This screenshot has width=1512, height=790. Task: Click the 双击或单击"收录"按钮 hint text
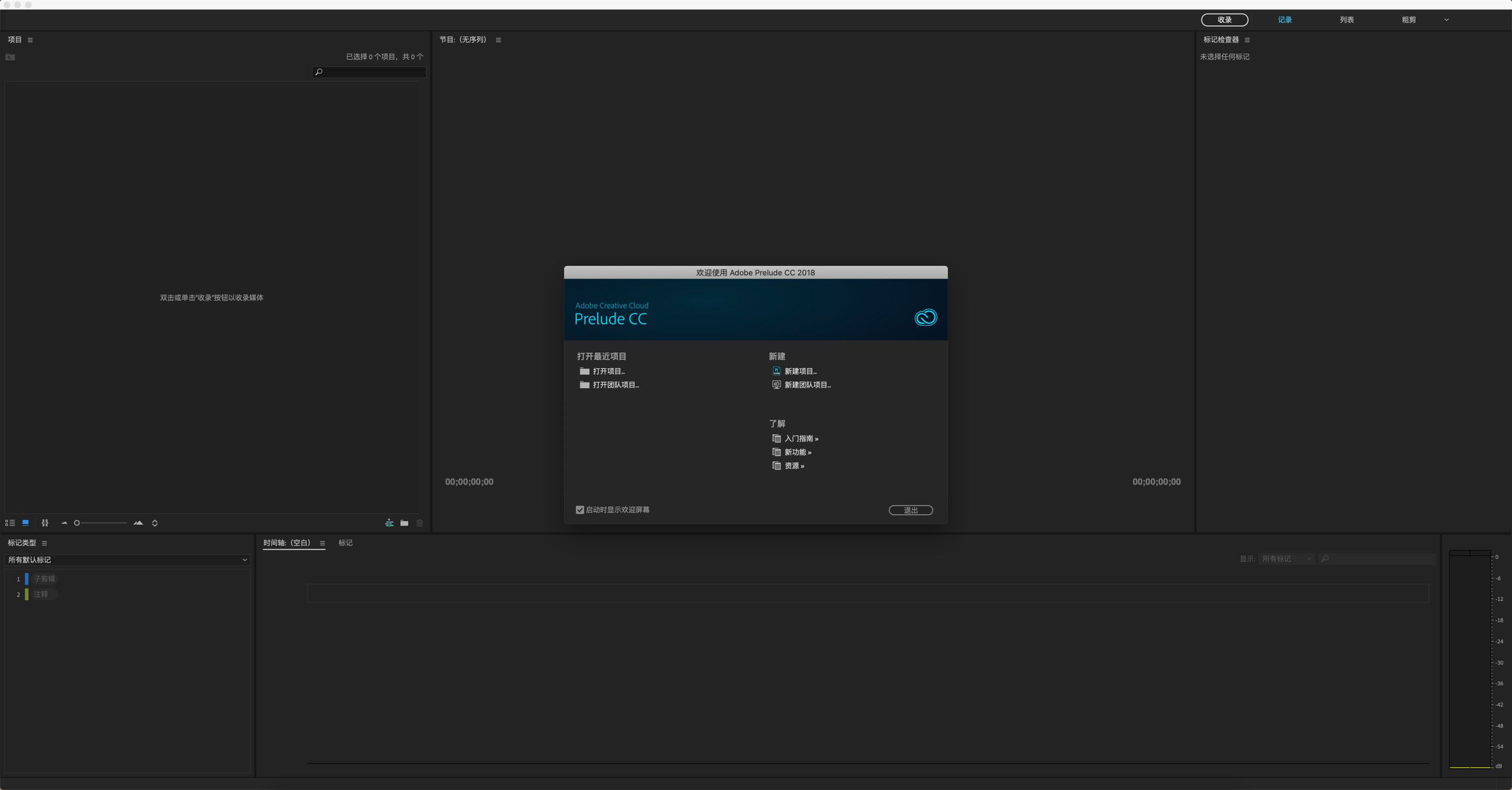[211, 298]
